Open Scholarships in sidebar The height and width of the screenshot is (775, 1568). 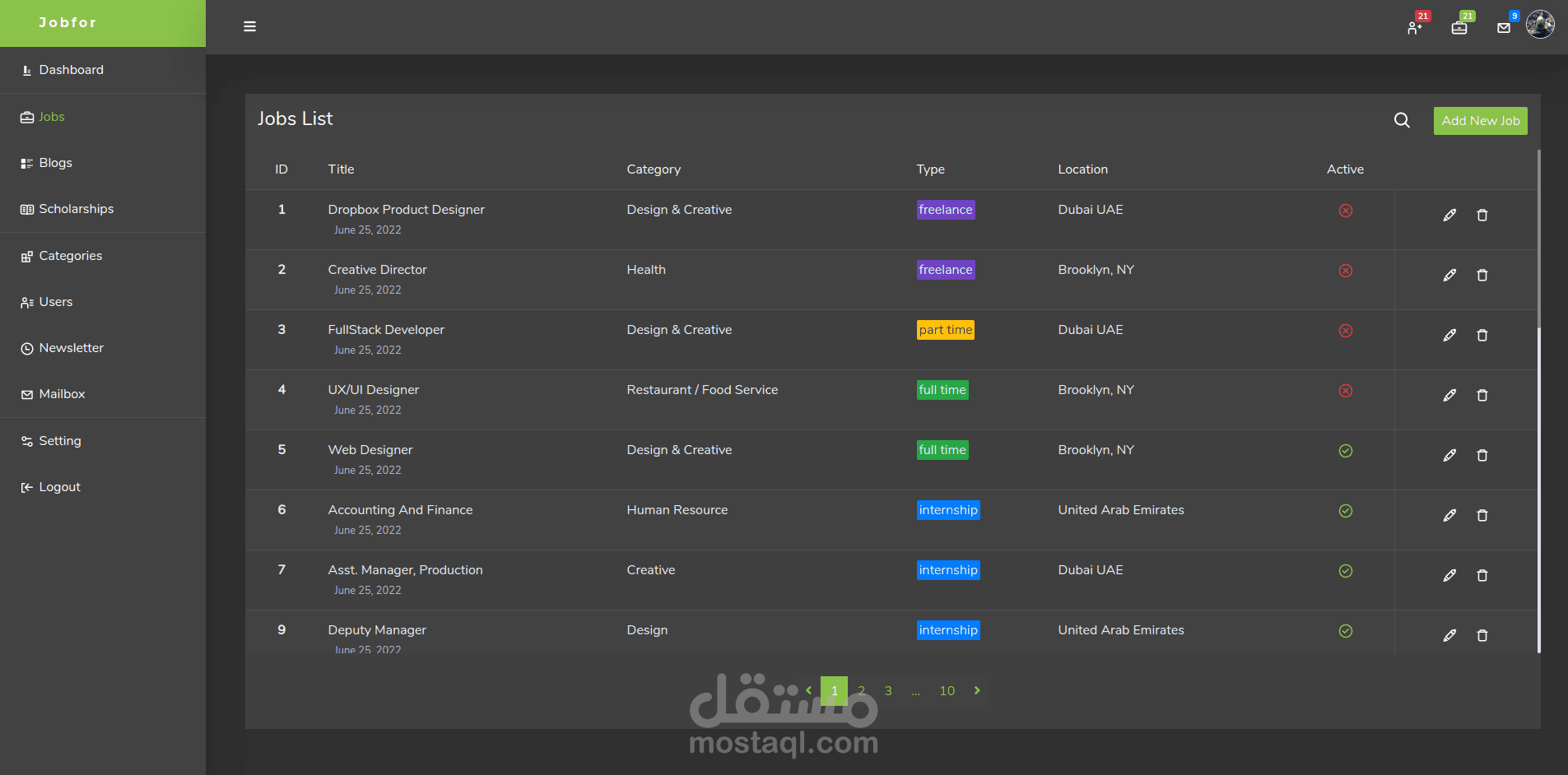coord(103,209)
